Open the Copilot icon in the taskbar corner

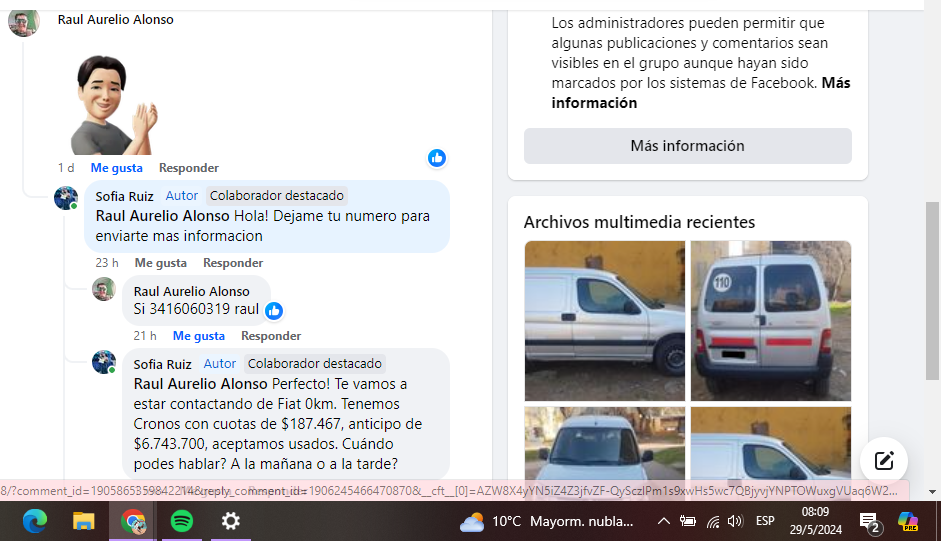908,521
